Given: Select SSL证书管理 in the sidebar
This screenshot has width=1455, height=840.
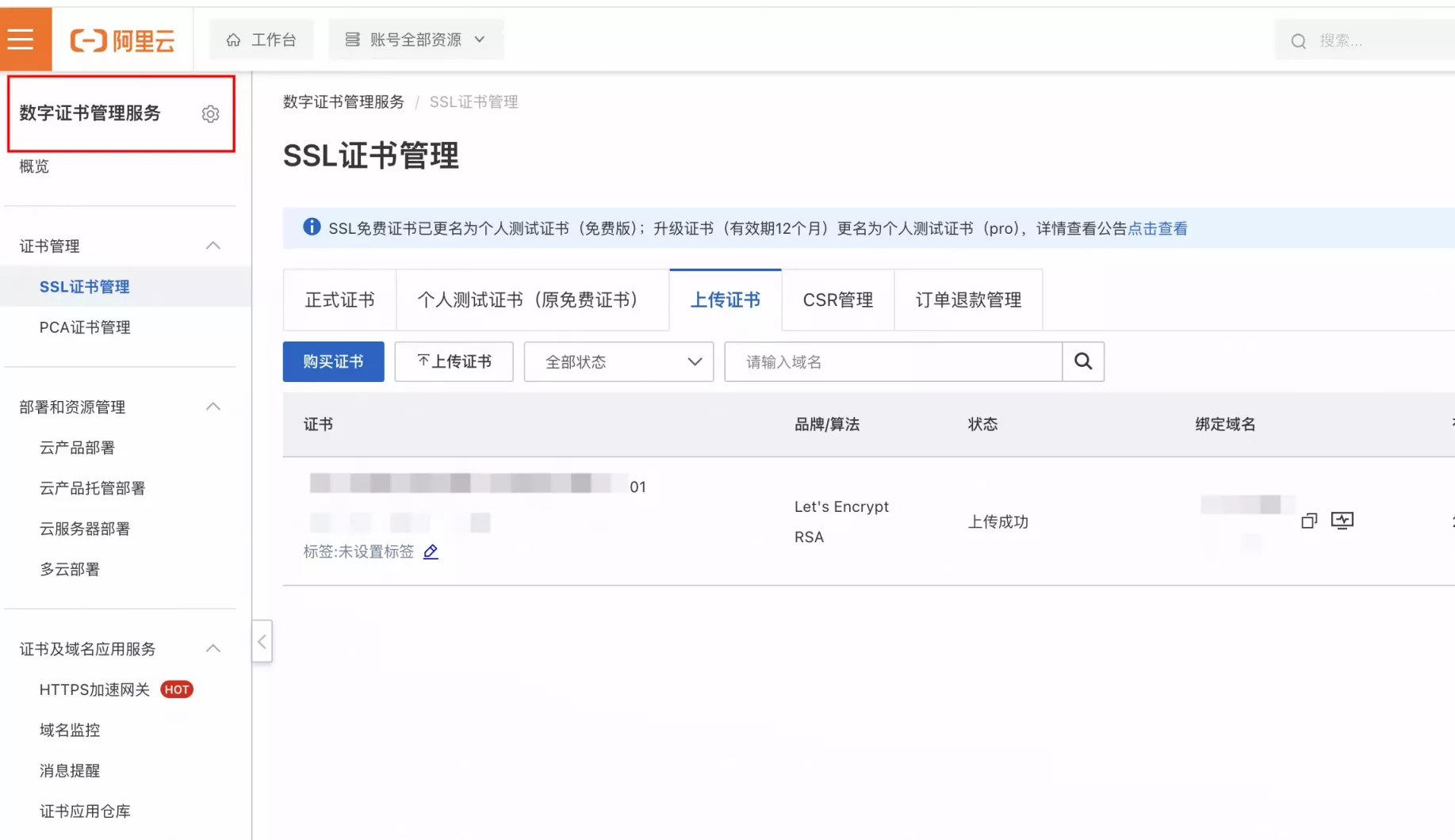Looking at the screenshot, I should (84, 287).
